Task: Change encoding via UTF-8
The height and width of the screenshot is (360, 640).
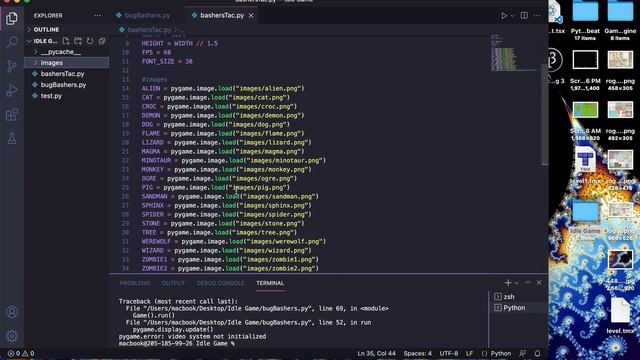Action: coord(449,353)
